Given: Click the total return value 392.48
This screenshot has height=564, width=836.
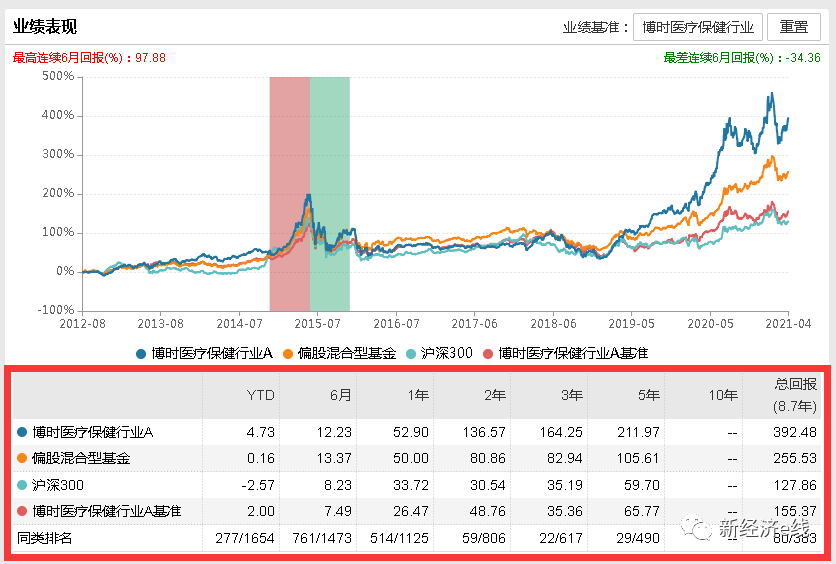Looking at the screenshot, I should pos(795,432).
